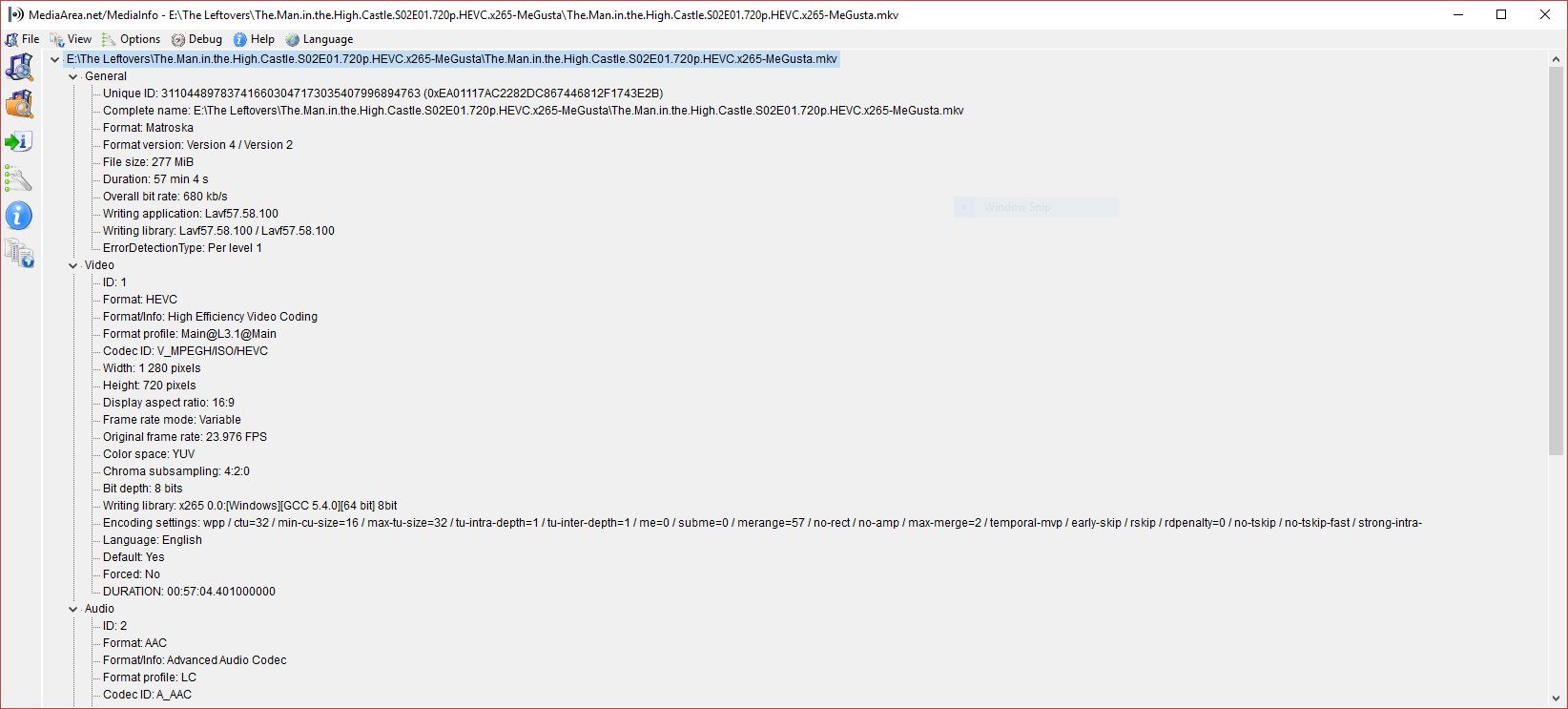Screen dimensions: 1568x709
Task: Collapse the Video section
Action: pos(73,265)
